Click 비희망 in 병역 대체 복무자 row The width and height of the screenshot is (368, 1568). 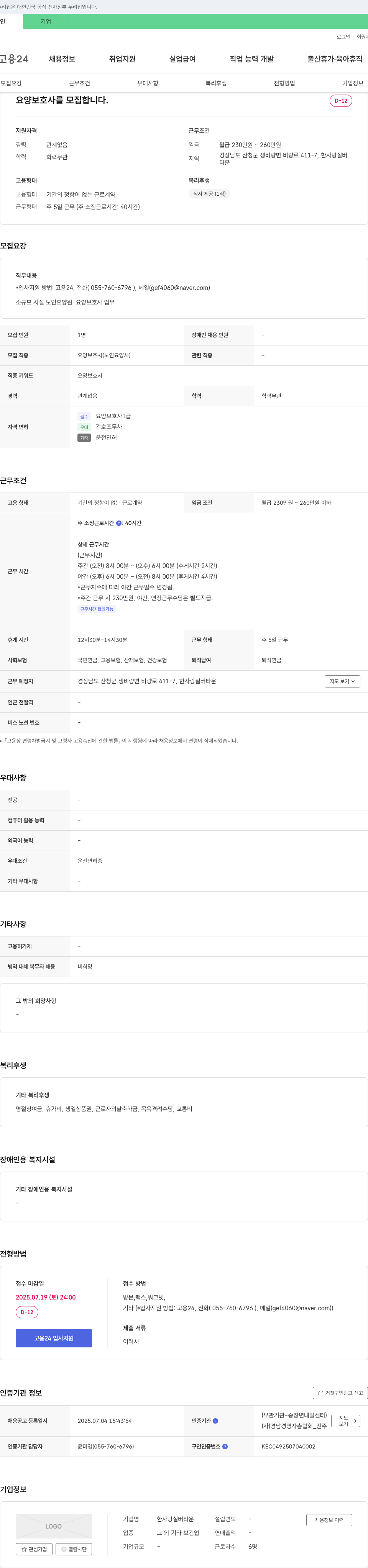point(85,967)
